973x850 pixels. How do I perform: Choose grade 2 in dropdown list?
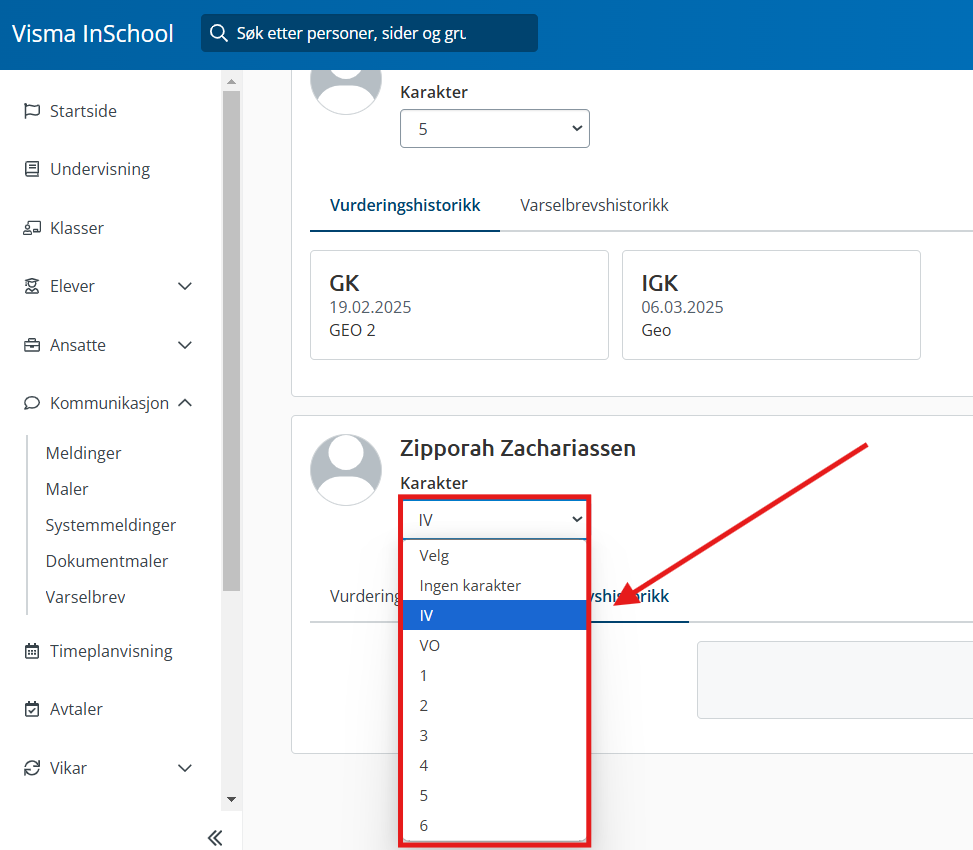pyautogui.click(x=495, y=705)
